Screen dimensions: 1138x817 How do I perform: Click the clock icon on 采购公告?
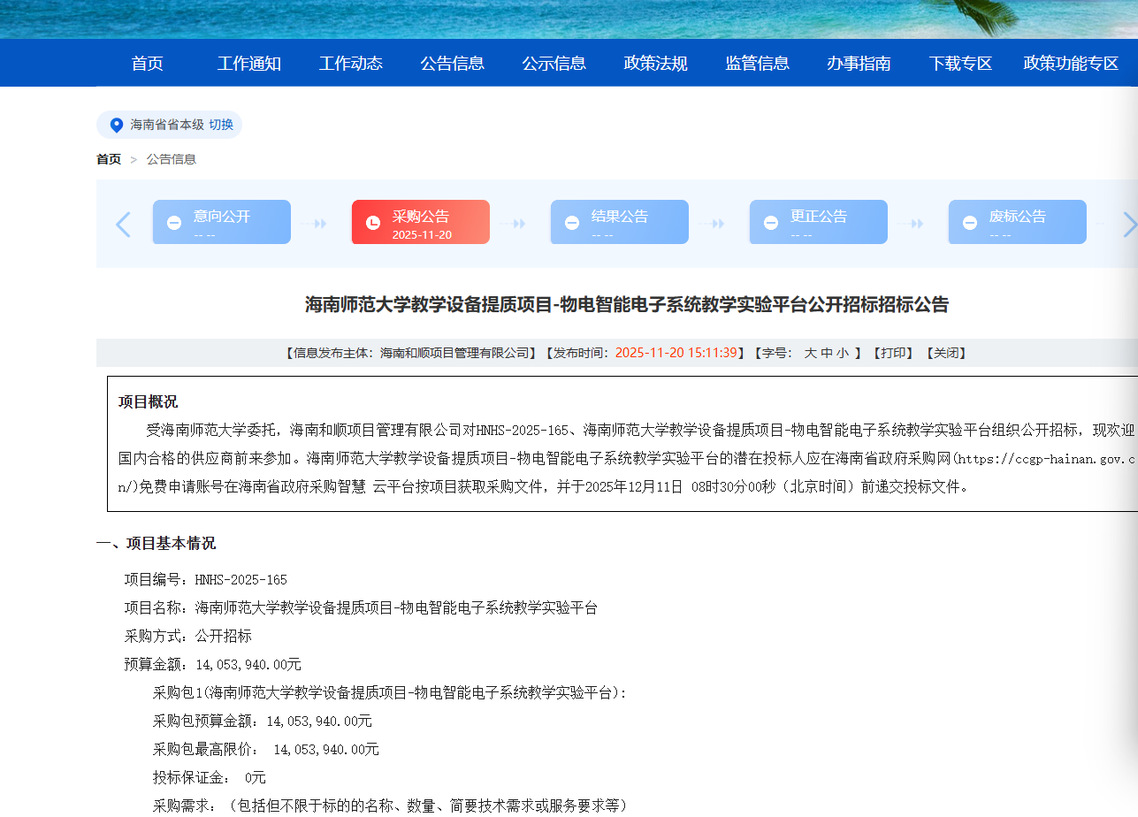373,223
